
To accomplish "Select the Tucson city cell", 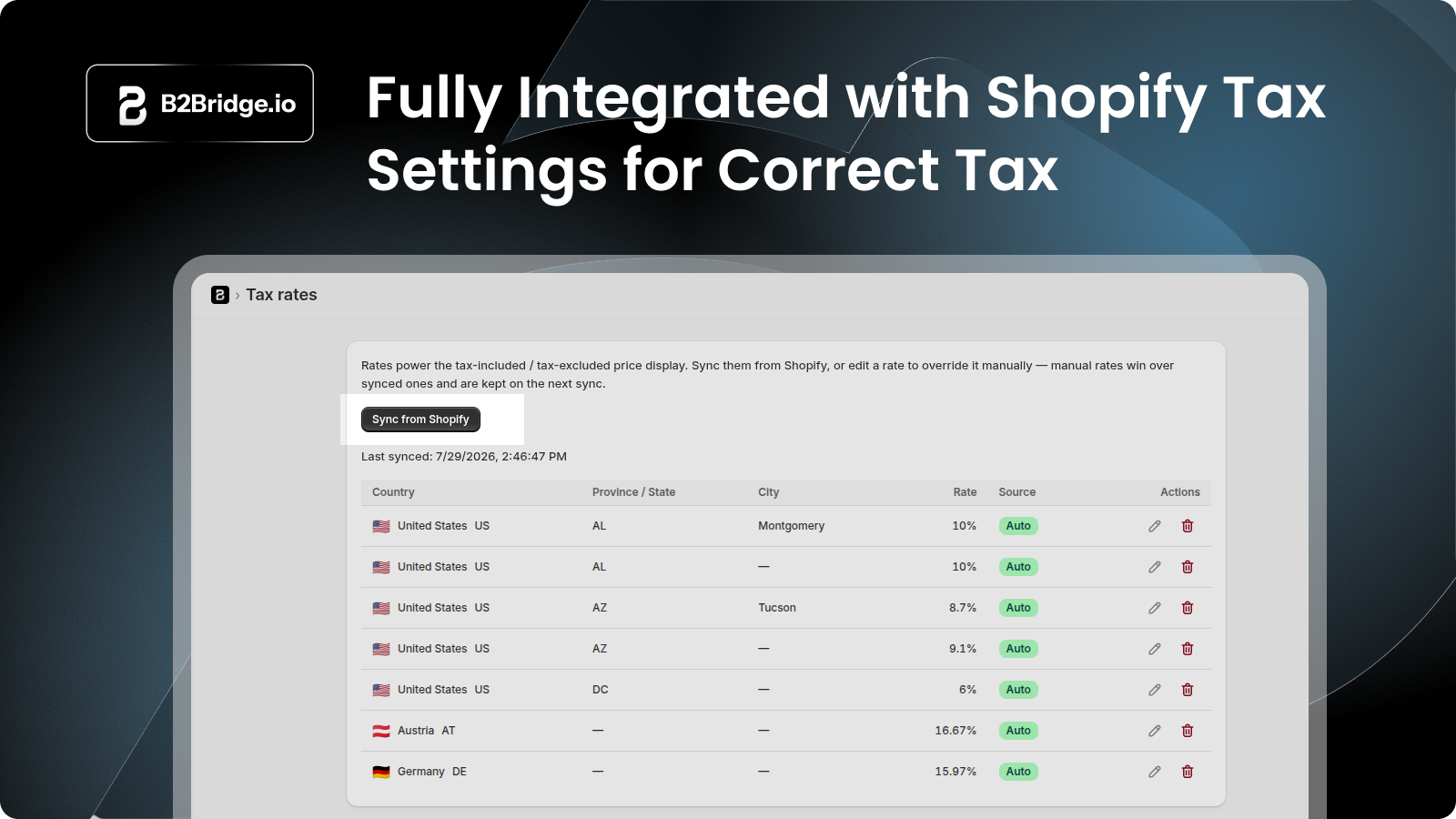I will click(777, 608).
